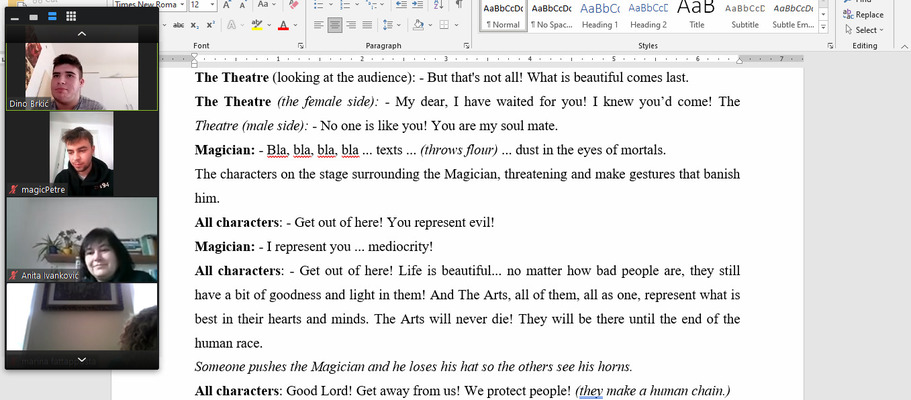
Task: Select Anita Ivanković's video tile
Action: click(82, 240)
